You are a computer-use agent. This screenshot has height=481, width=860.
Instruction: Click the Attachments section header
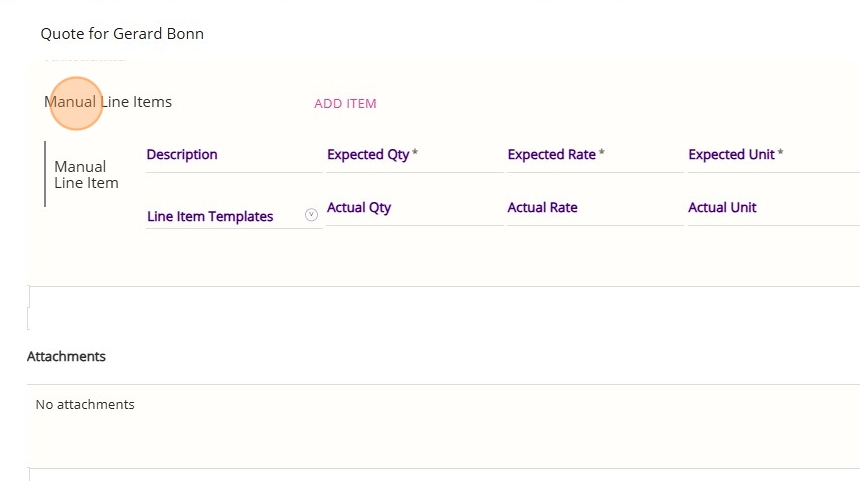pyautogui.click(x=66, y=357)
